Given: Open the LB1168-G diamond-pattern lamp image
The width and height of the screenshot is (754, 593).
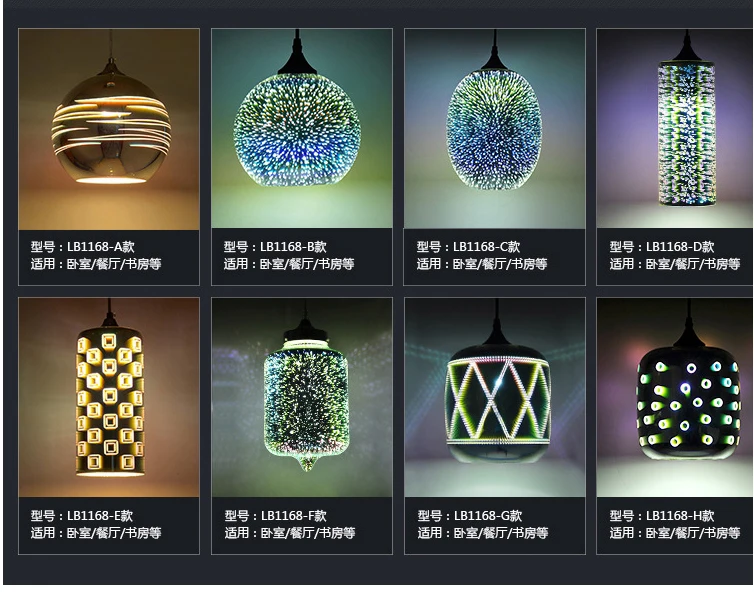Looking at the screenshot, I should click(x=495, y=397).
